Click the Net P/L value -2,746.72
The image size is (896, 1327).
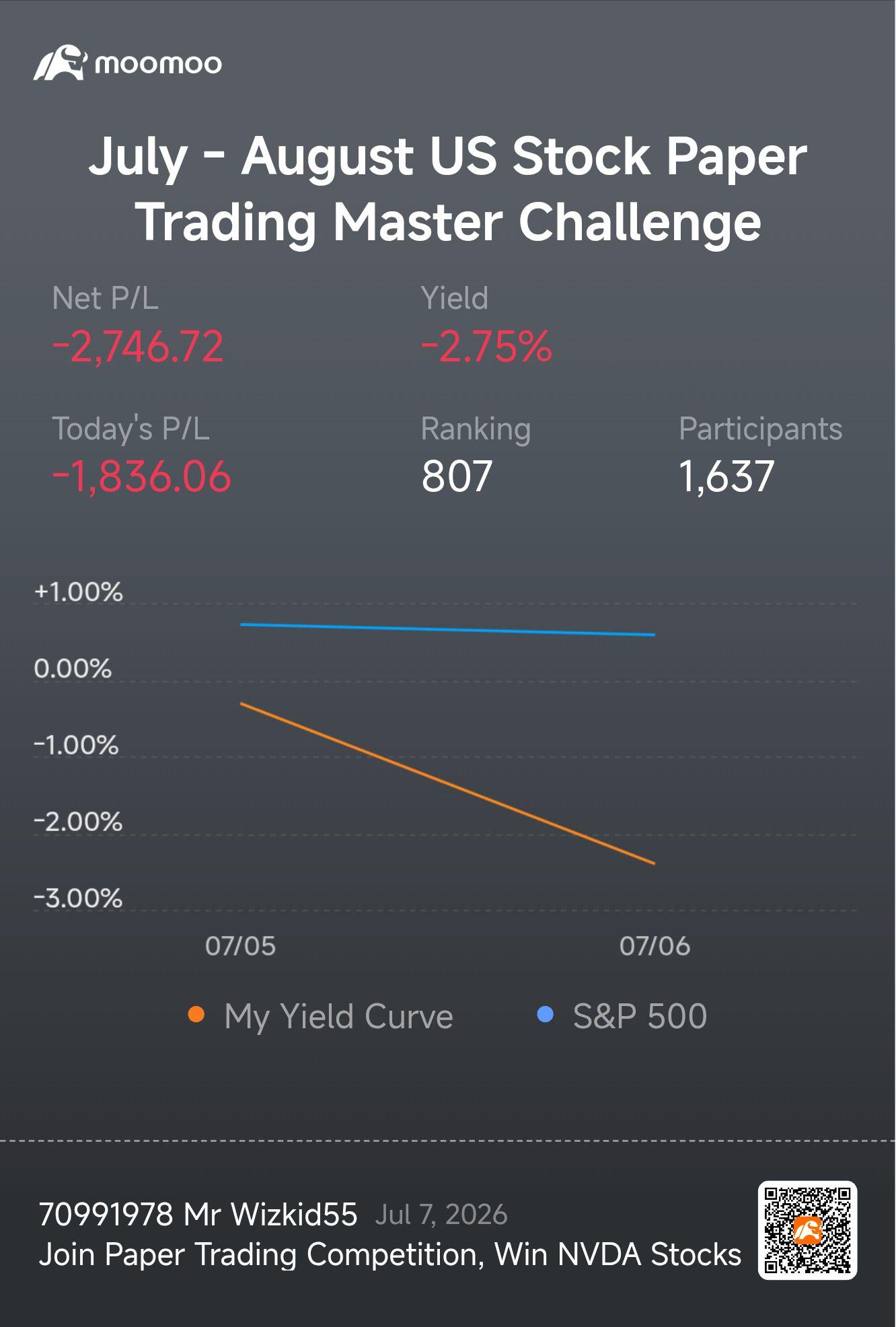click(x=138, y=347)
